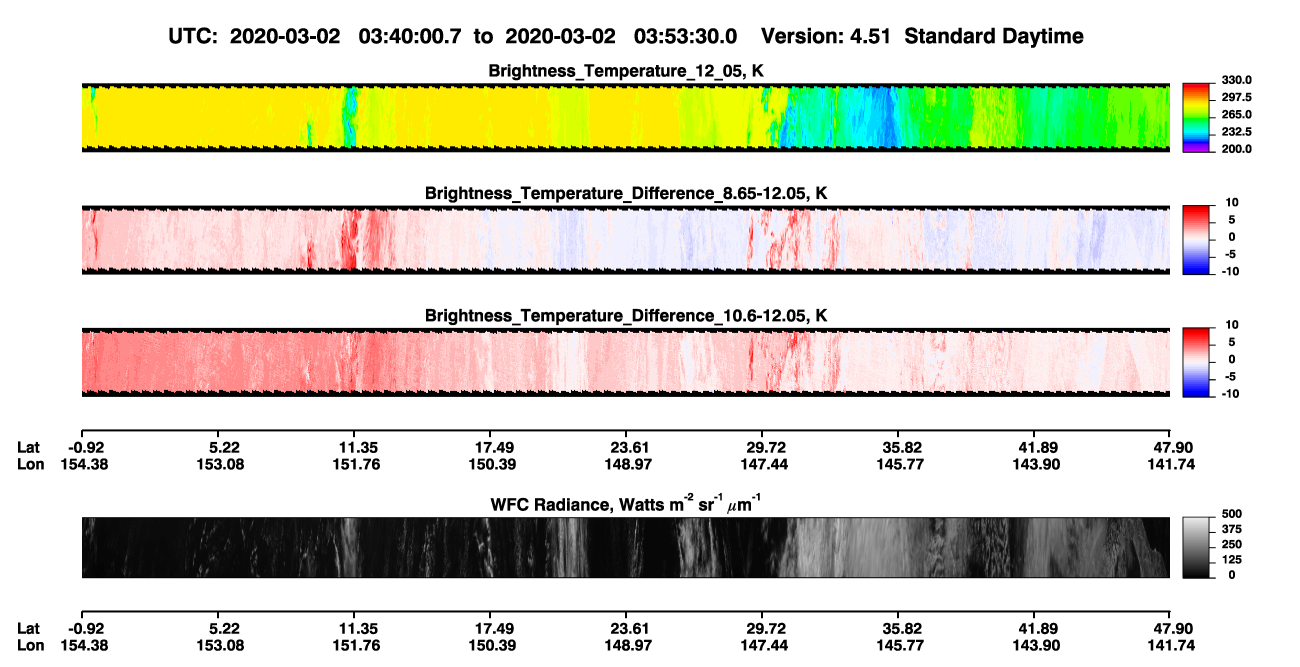Click the 'Lon' row label above the WFC title
This screenshot has height=667, width=1300.
(30, 464)
